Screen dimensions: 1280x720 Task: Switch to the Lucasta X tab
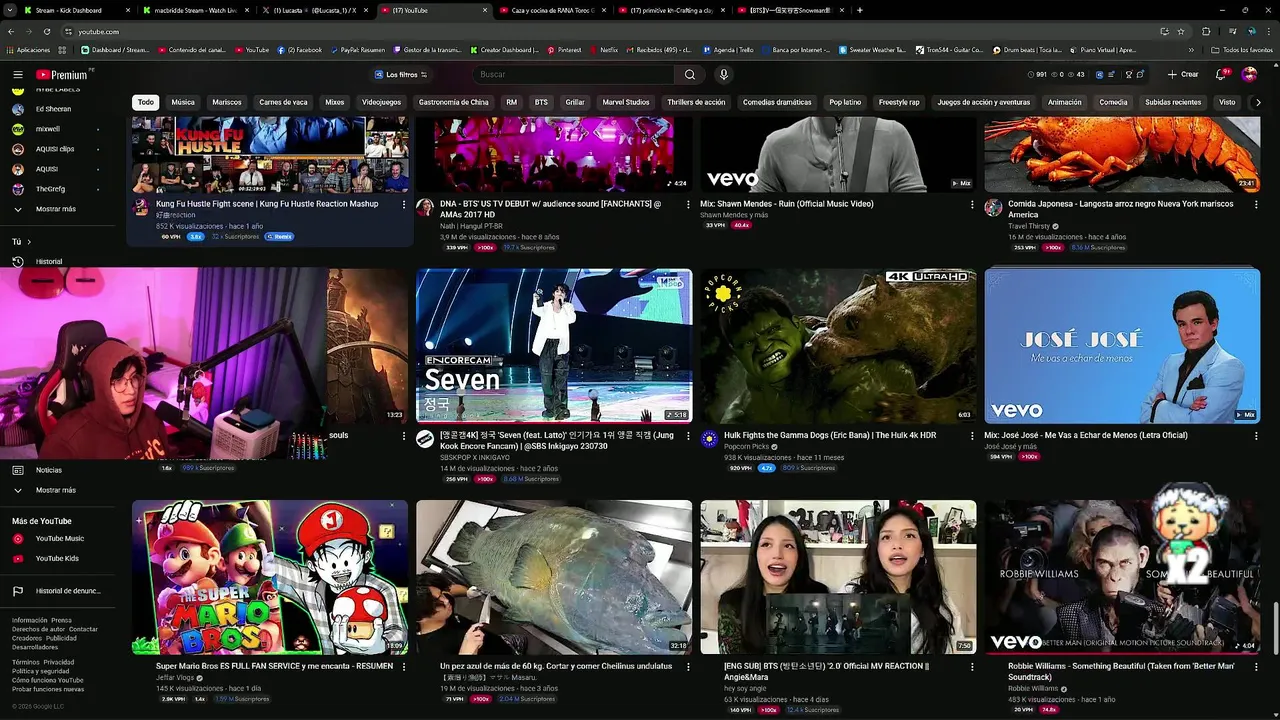coord(313,10)
